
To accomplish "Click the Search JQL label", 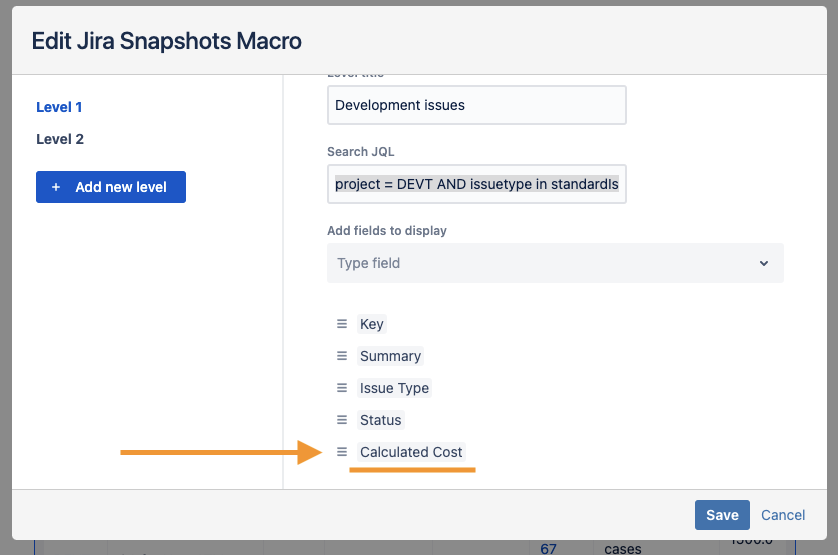I will (361, 152).
